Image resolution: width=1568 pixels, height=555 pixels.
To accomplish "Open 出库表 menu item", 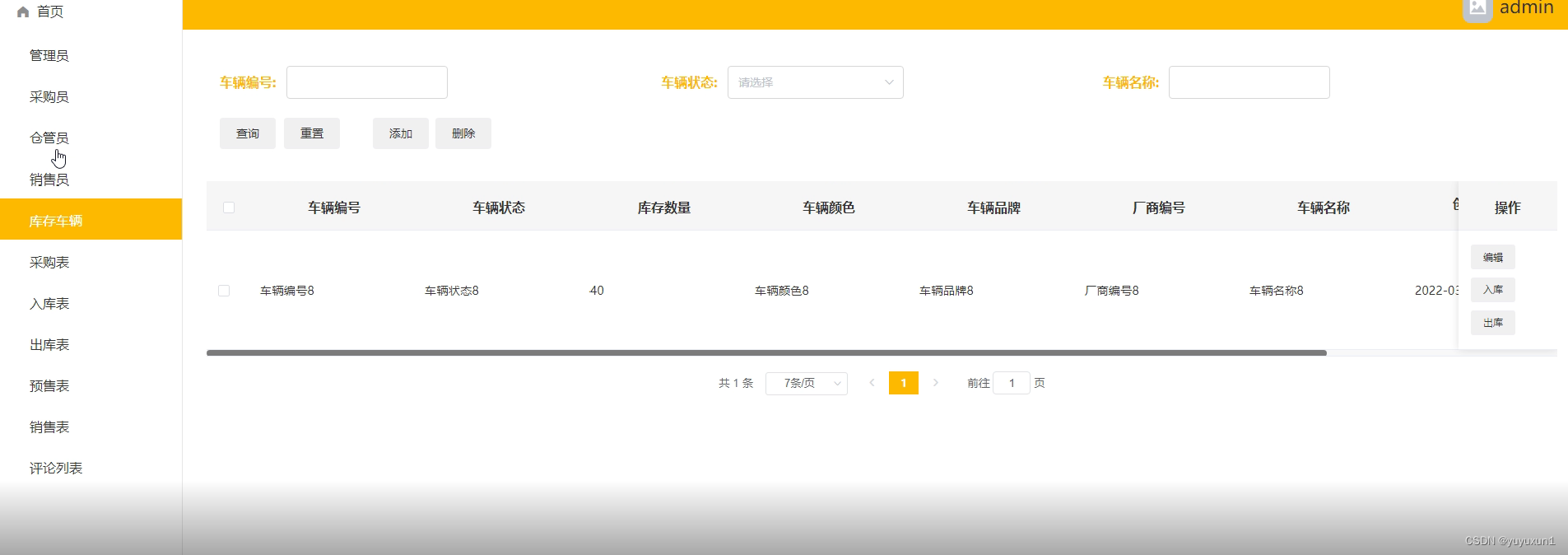I will [91, 344].
